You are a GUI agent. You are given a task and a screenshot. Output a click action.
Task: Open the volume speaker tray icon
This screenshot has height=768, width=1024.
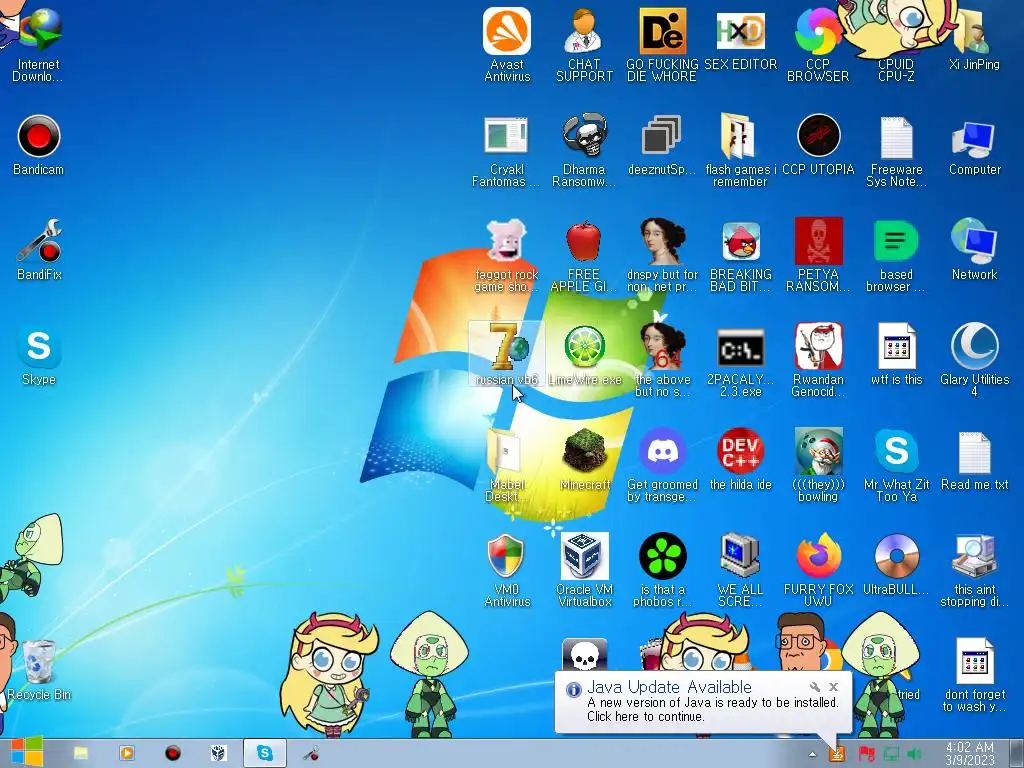(x=914, y=754)
